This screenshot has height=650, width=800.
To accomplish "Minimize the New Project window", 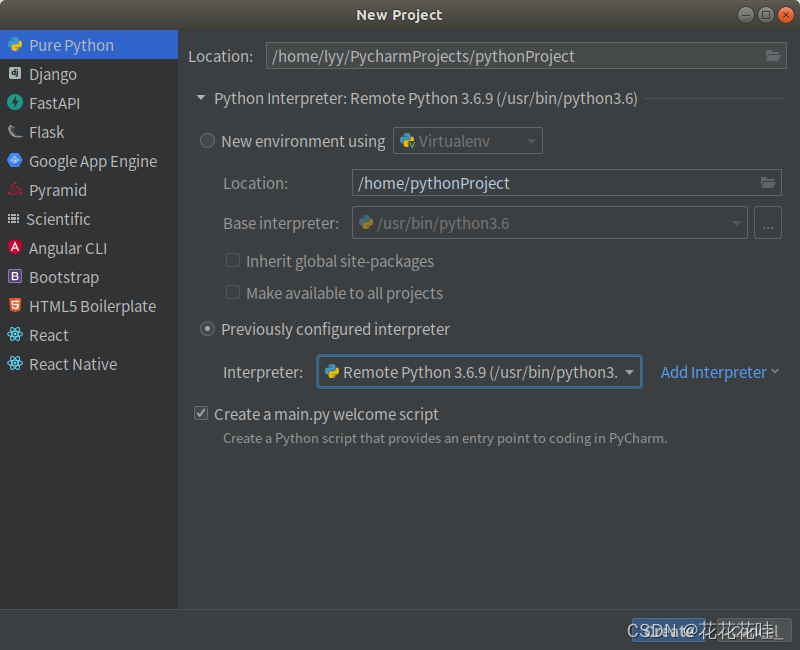I will [x=745, y=15].
